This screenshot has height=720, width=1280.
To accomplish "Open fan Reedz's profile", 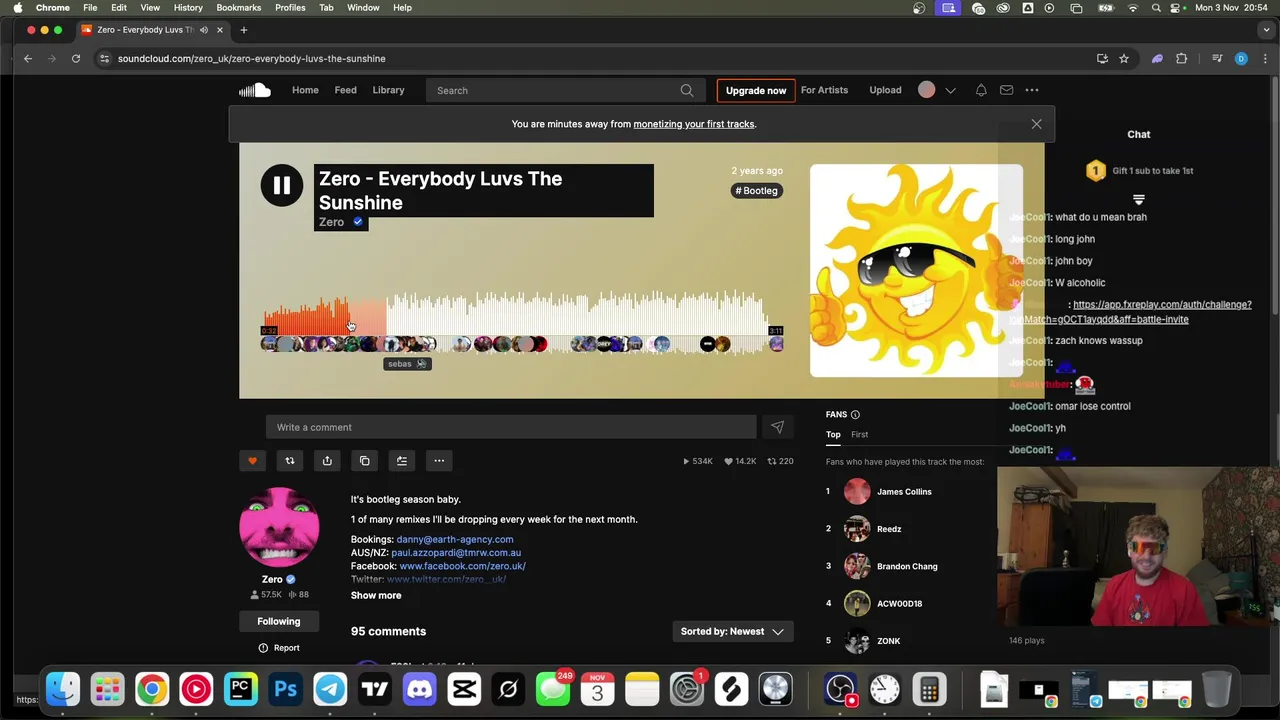I will click(x=889, y=529).
